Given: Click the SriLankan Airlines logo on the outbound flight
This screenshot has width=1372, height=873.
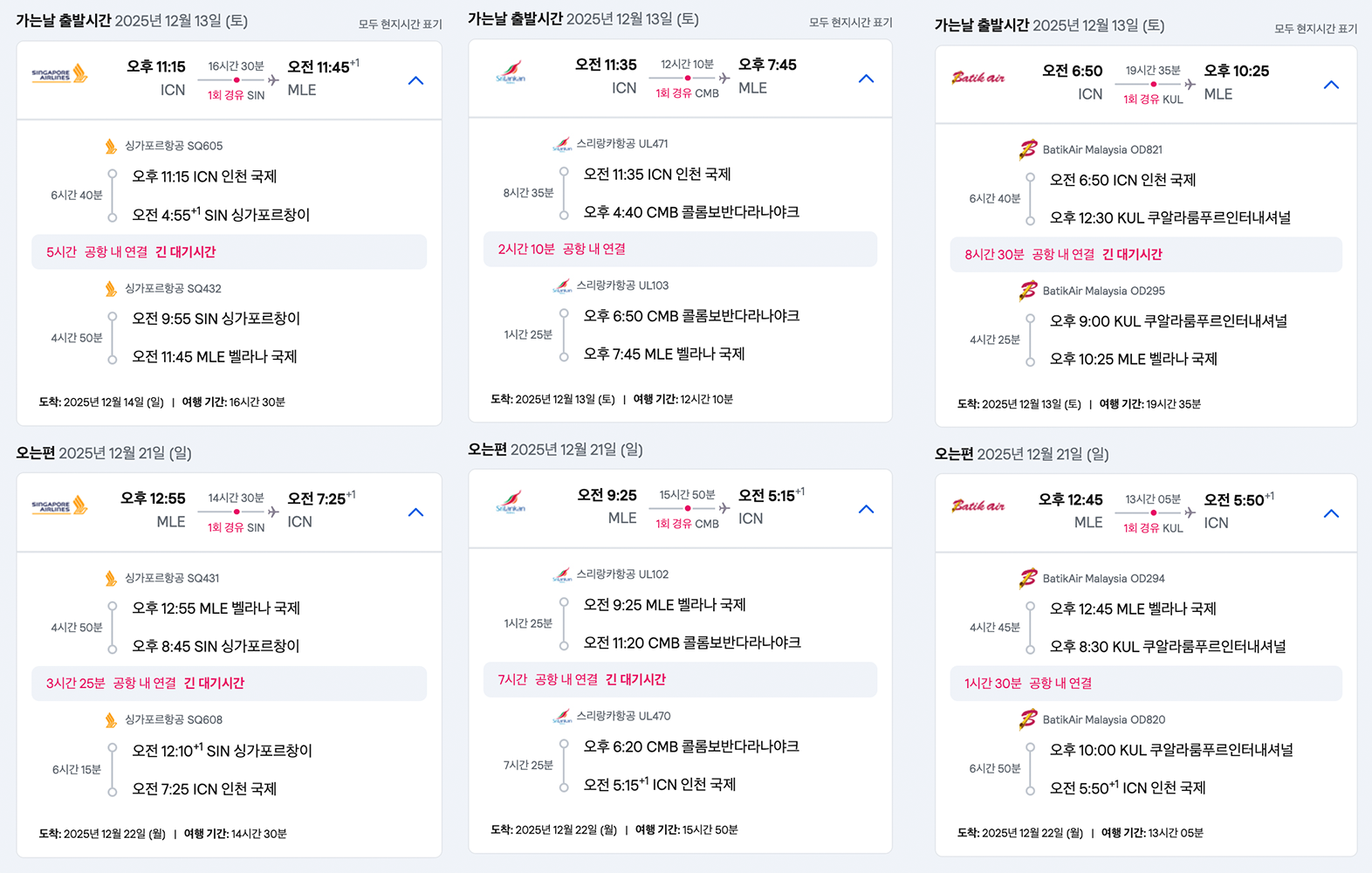Looking at the screenshot, I should pyautogui.click(x=511, y=72).
